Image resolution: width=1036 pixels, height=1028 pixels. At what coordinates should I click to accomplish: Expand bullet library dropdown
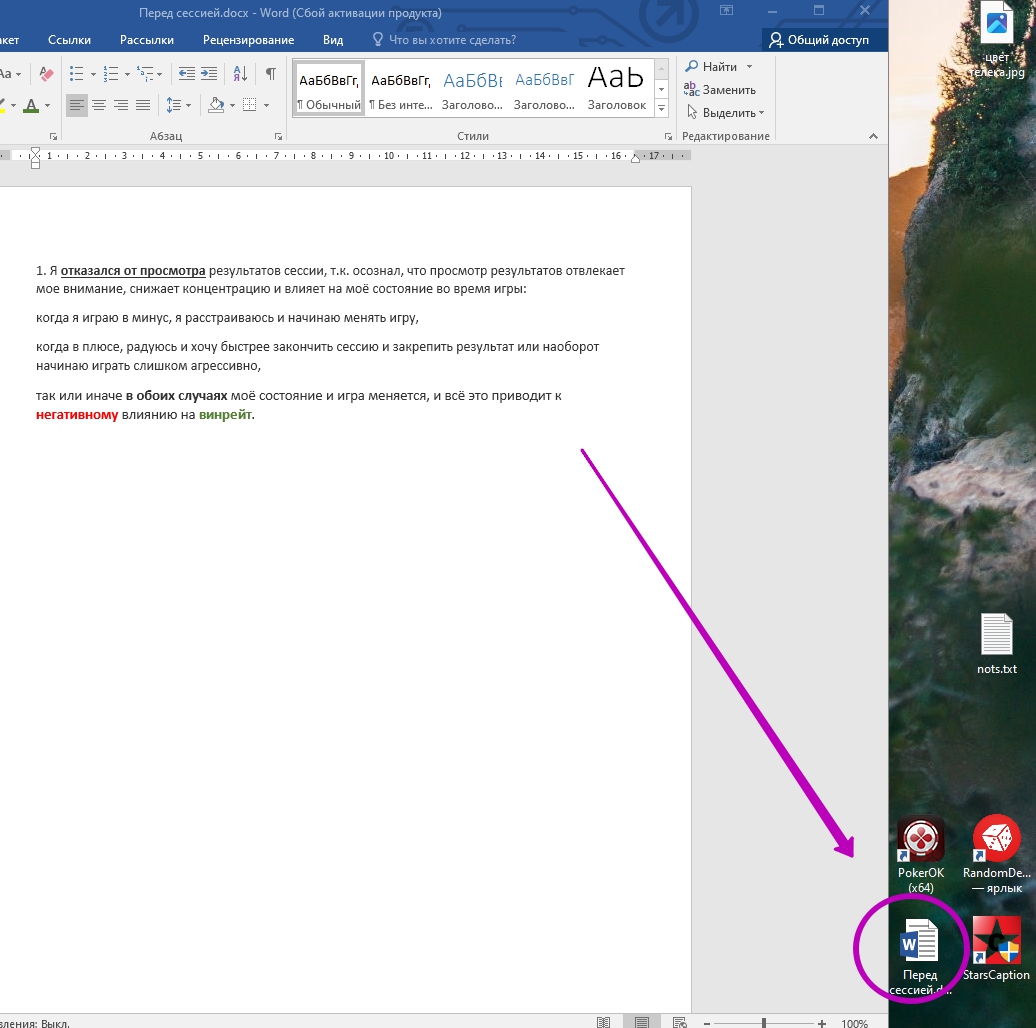point(93,74)
